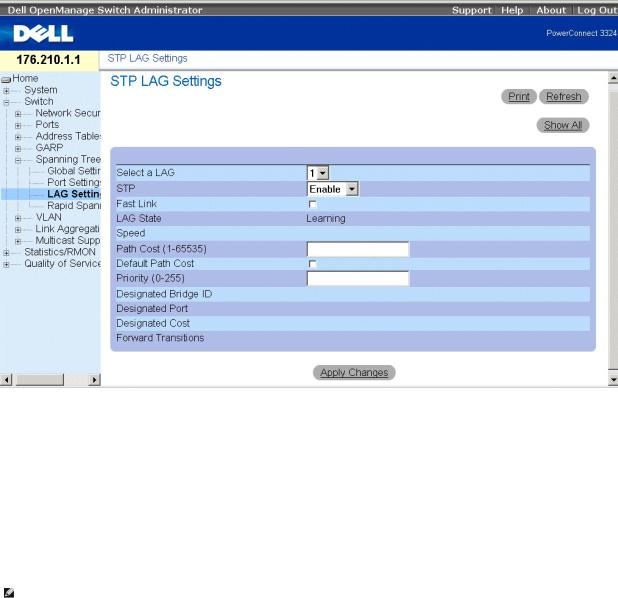Expand the VLAN tree node
This screenshot has width=618, height=598.
[x=18, y=218]
